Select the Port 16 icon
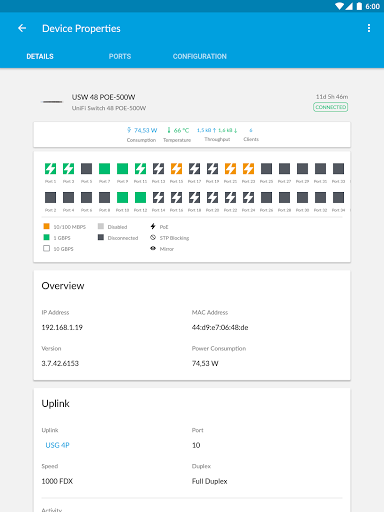This screenshot has height=512, width=384. [x=176, y=197]
